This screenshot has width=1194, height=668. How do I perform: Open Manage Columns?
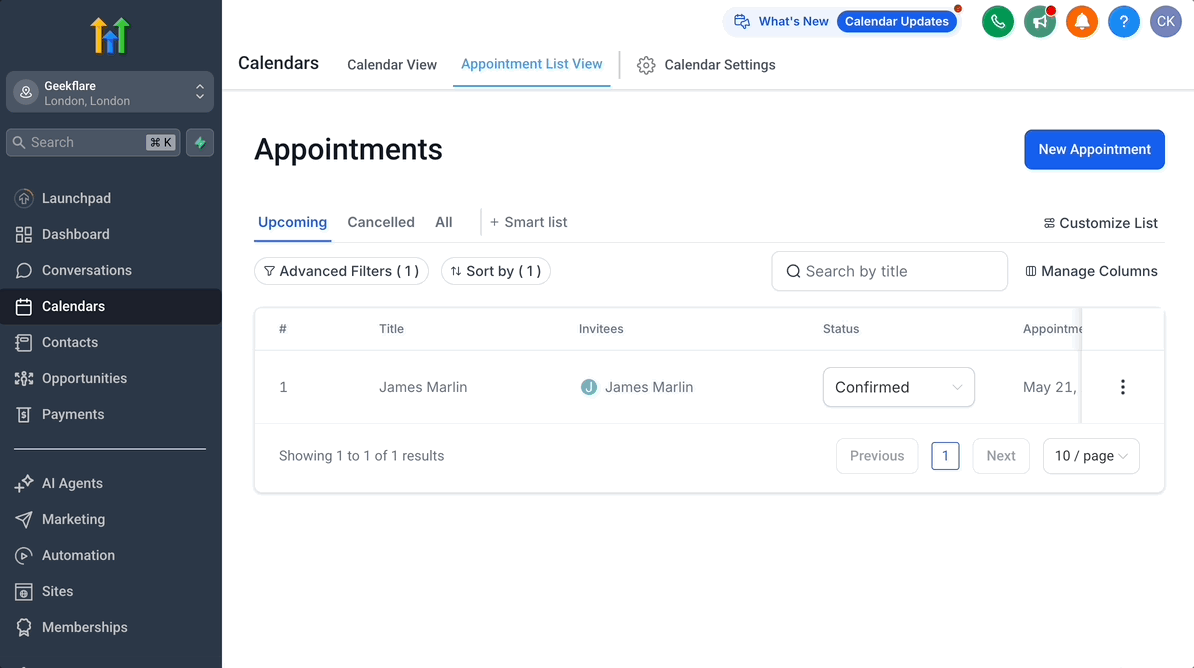(x=1091, y=271)
